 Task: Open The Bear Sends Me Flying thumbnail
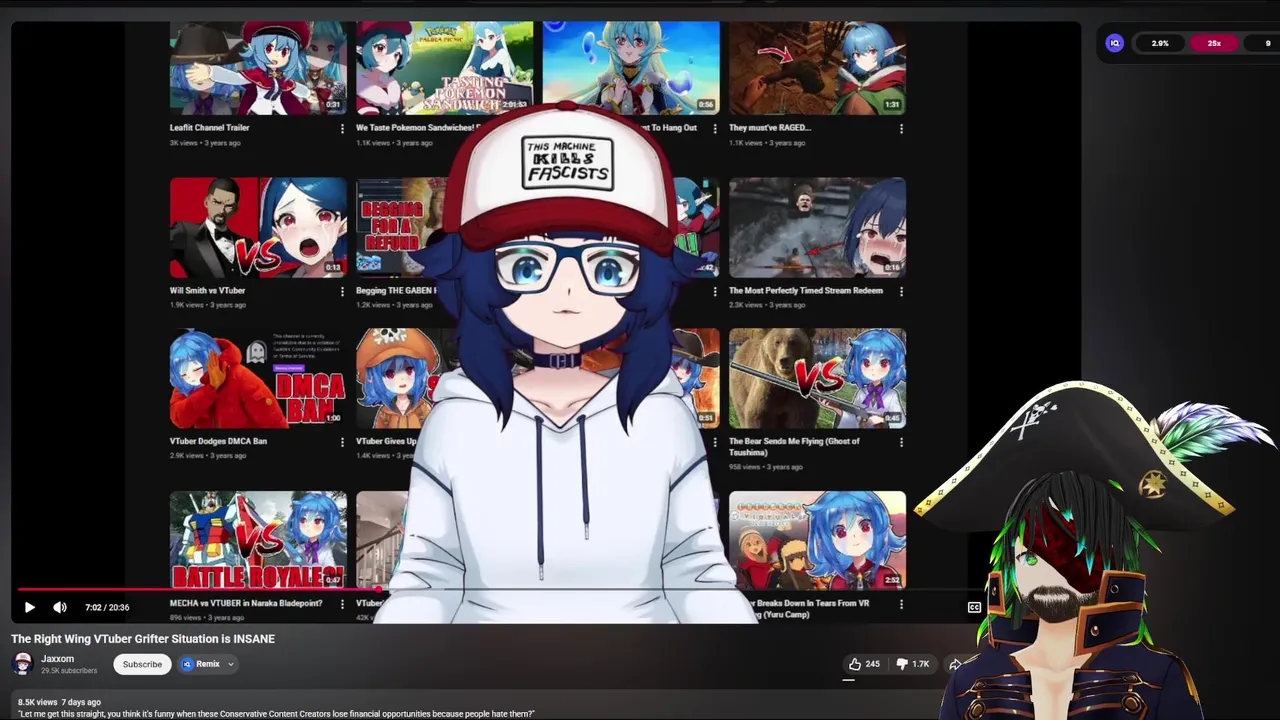(817, 378)
